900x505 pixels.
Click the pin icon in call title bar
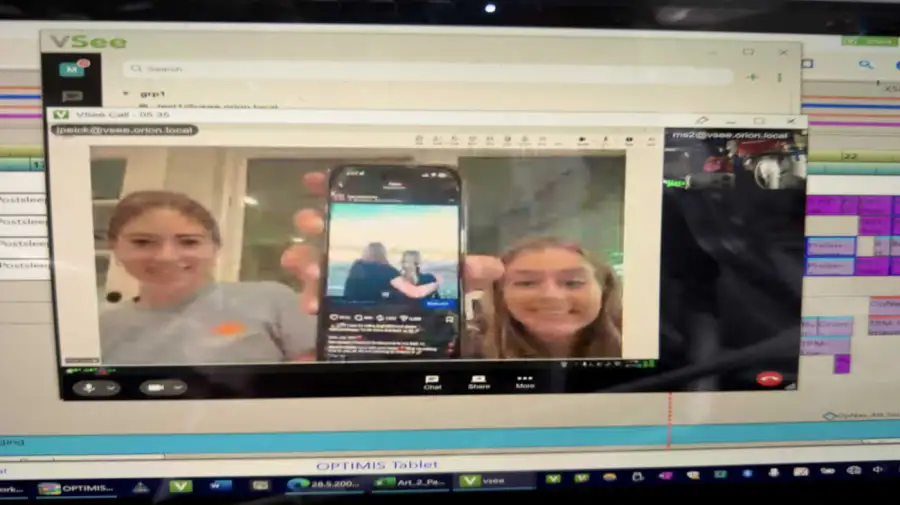pyautogui.click(x=702, y=120)
